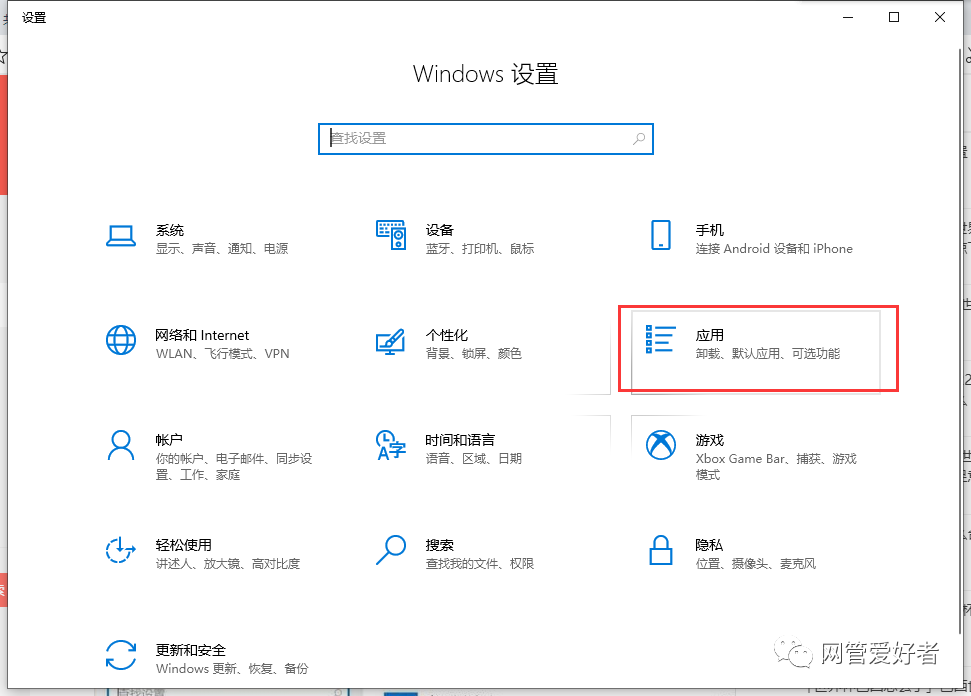
Task: Open the Devices keyboard and speaker icon
Action: (390, 236)
